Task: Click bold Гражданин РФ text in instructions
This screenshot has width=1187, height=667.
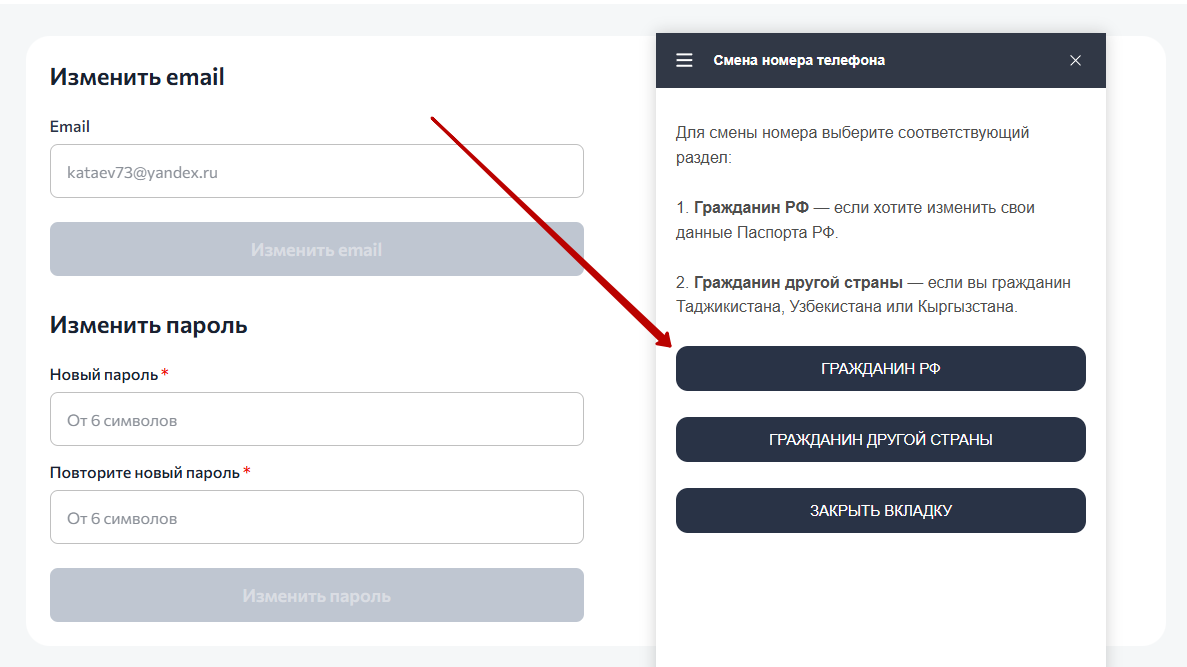Action: [751, 208]
